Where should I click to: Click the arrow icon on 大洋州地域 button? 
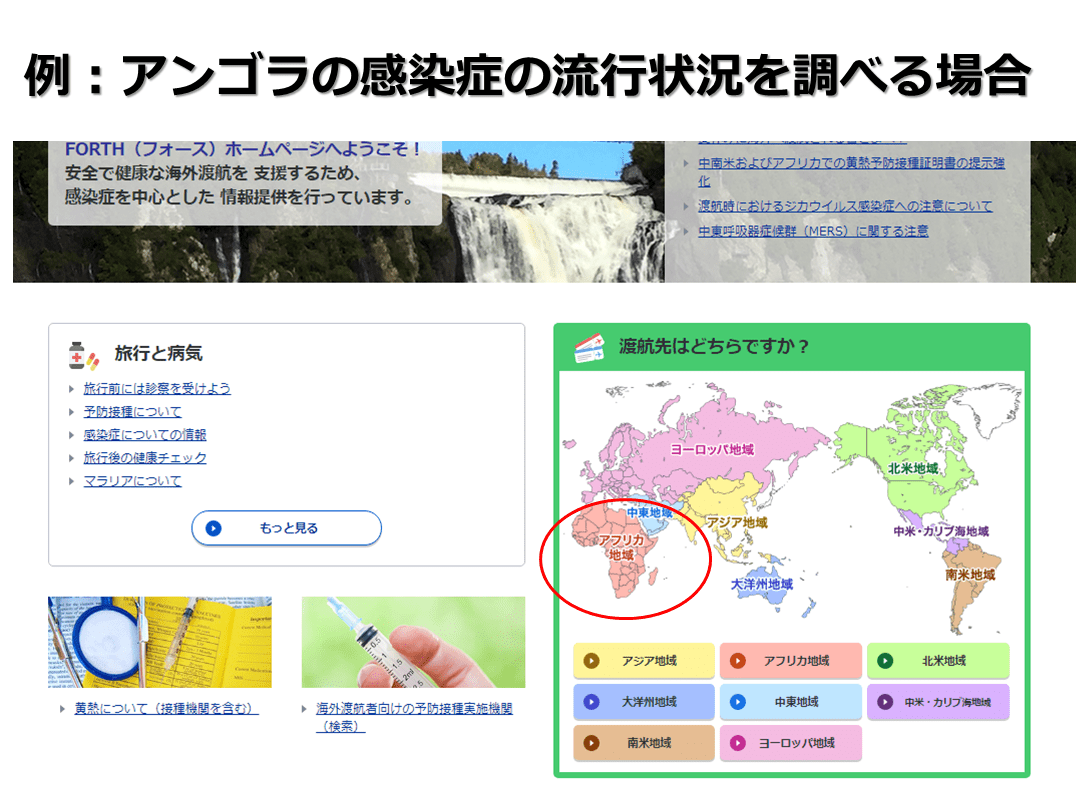591,702
